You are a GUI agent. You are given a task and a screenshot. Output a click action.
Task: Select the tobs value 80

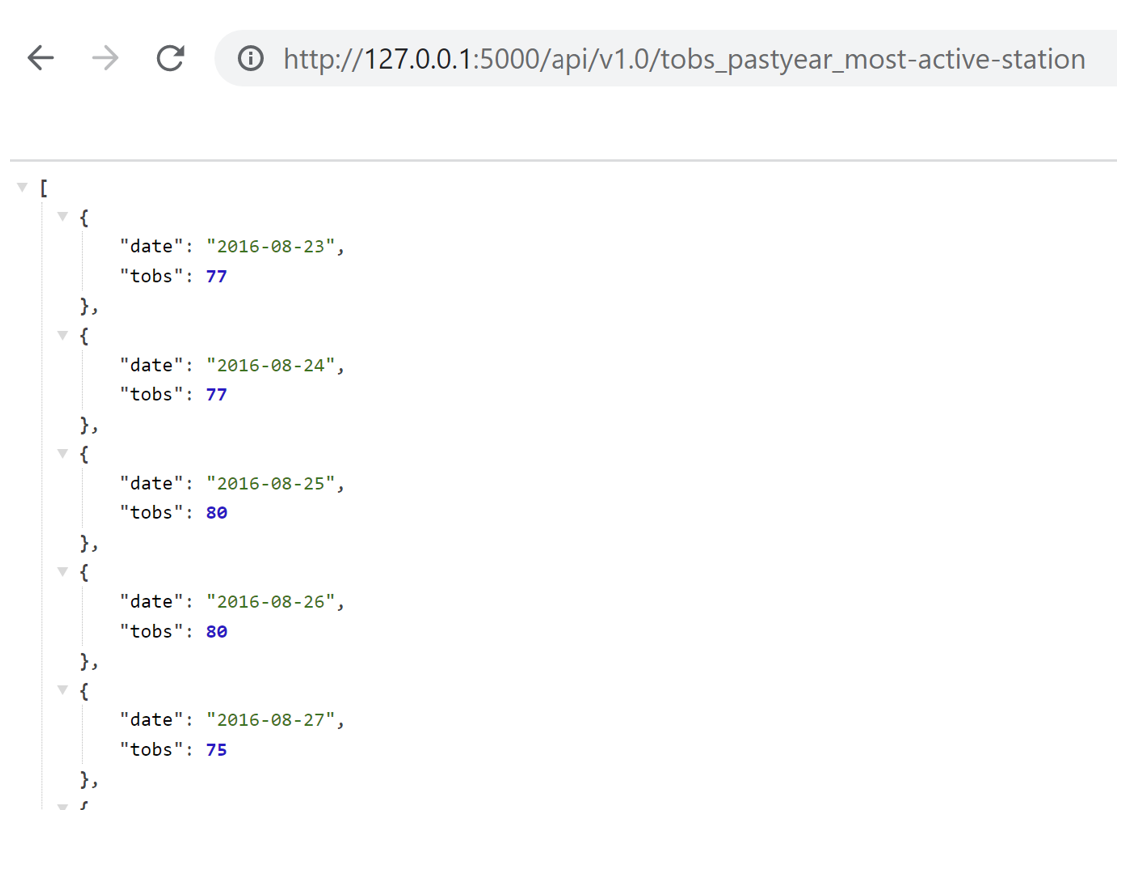pos(216,512)
